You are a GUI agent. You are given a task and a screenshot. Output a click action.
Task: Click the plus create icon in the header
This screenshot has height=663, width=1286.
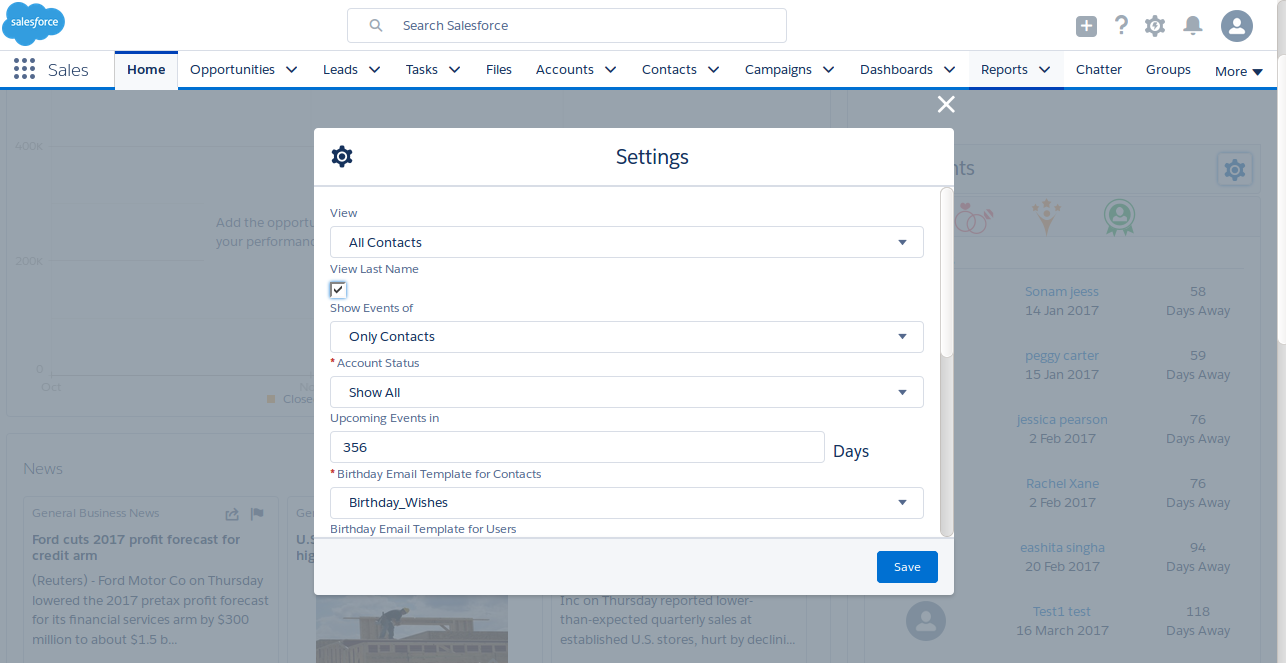[x=1086, y=26]
